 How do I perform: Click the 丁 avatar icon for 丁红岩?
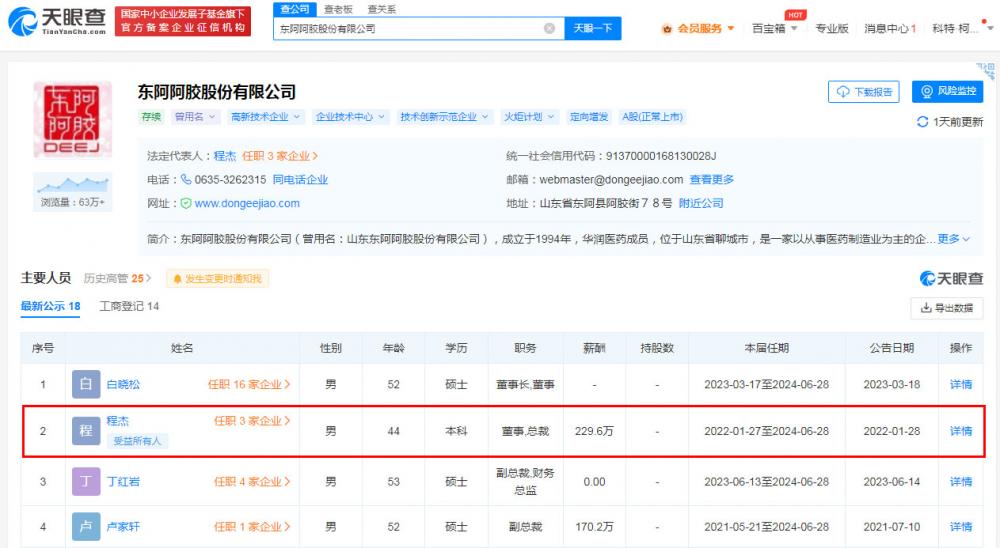tap(85, 482)
